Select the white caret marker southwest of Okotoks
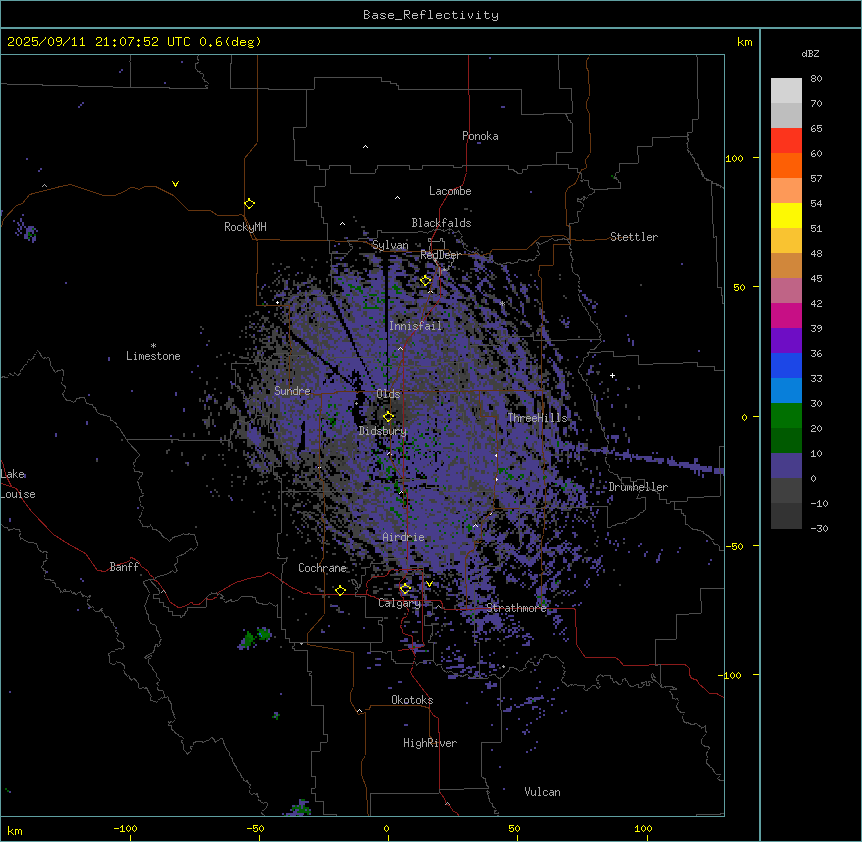Image resolution: width=862 pixels, height=842 pixels. [360, 711]
